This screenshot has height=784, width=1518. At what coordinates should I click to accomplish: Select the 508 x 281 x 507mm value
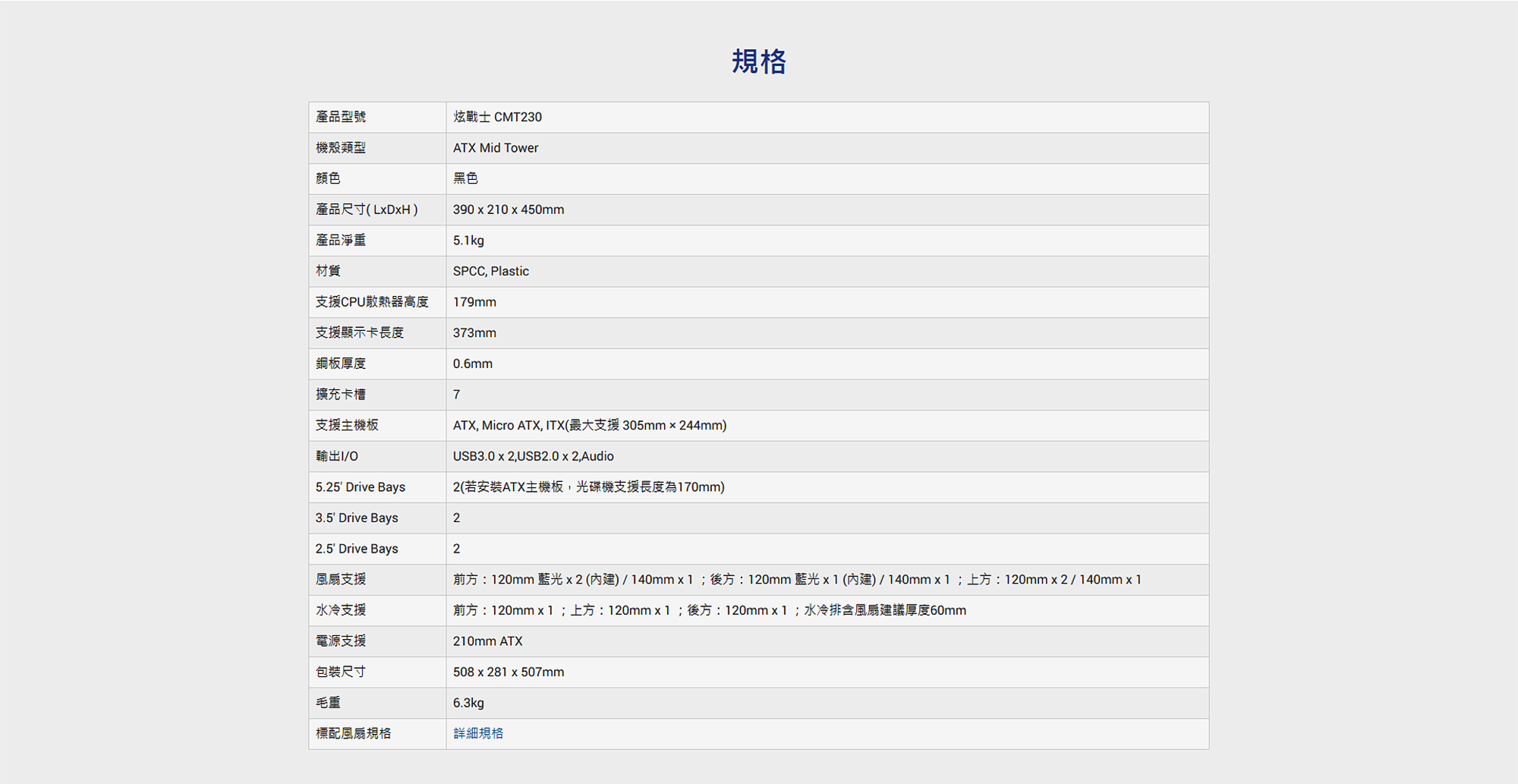point(509,672)
